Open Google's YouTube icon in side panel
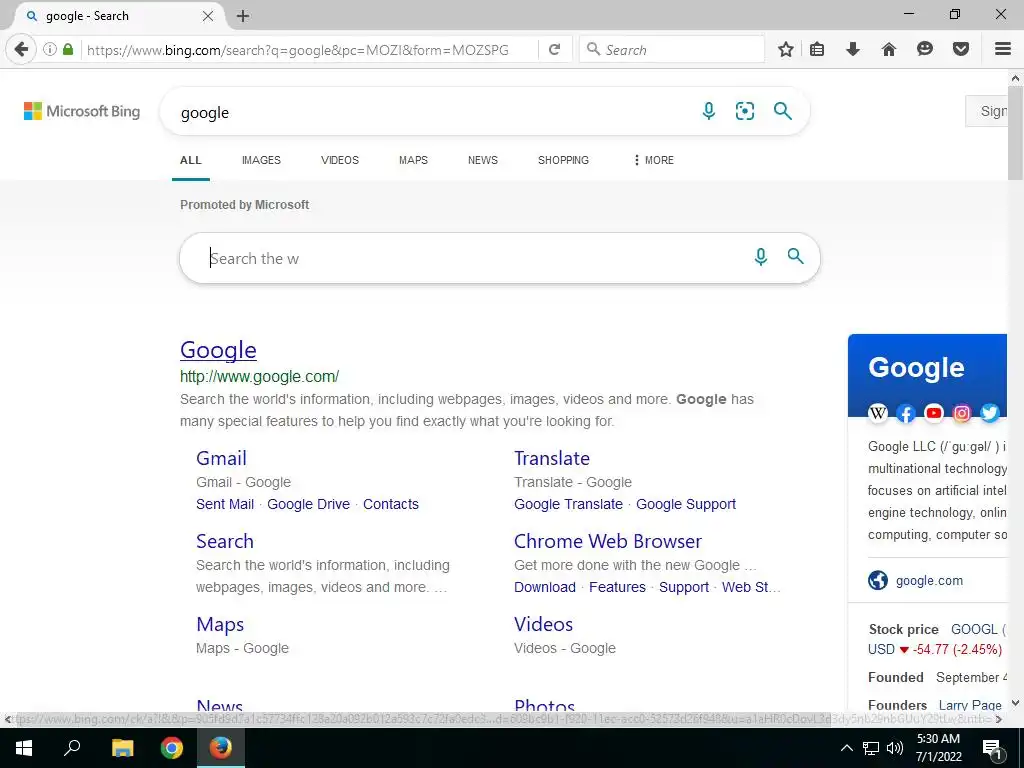 [x=934, y=413]
